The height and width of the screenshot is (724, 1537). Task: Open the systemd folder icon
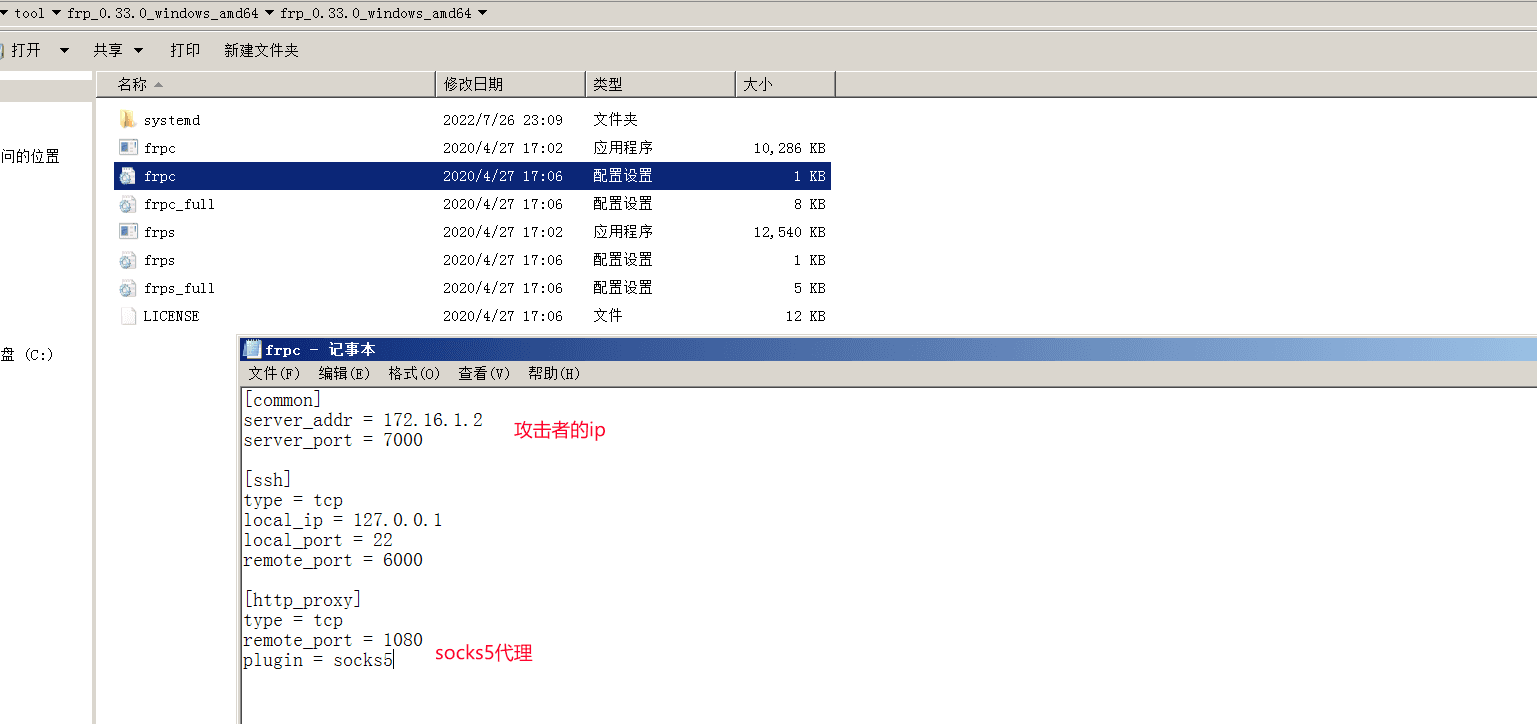click(x=127, y=120)
